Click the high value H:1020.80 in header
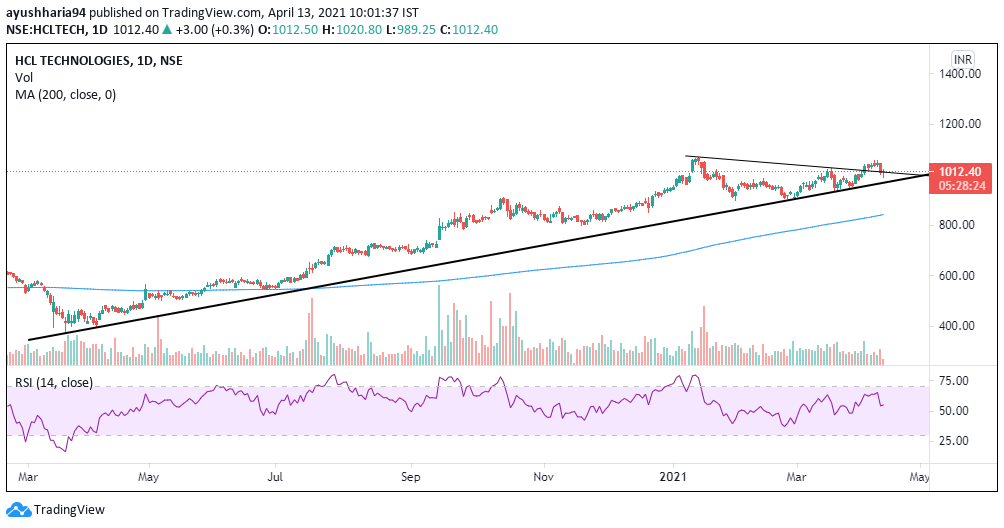This screenshot has width=1004, height=528. click(x=354, y=29)
